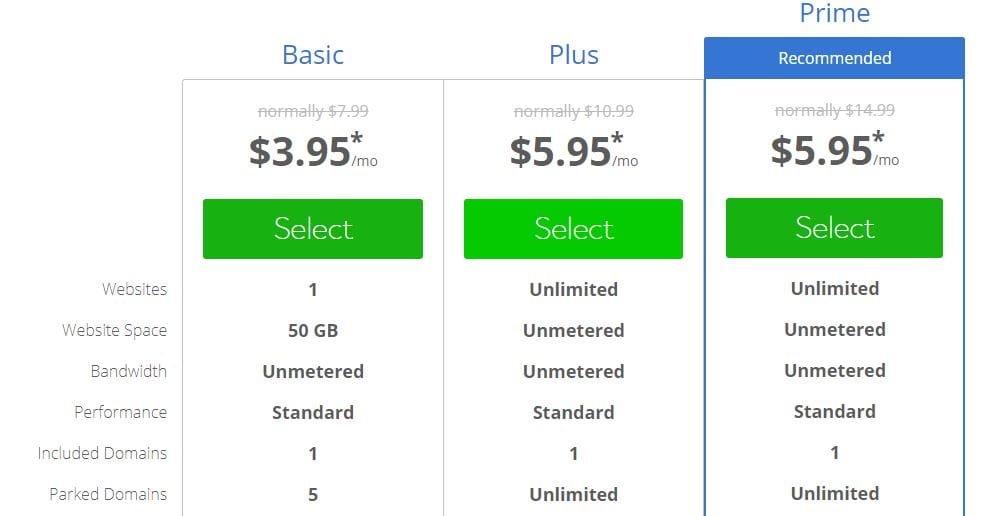Select the Included Domains row label
The height and width of the screenshot is (516, 1006).
[x=102, y=454]
